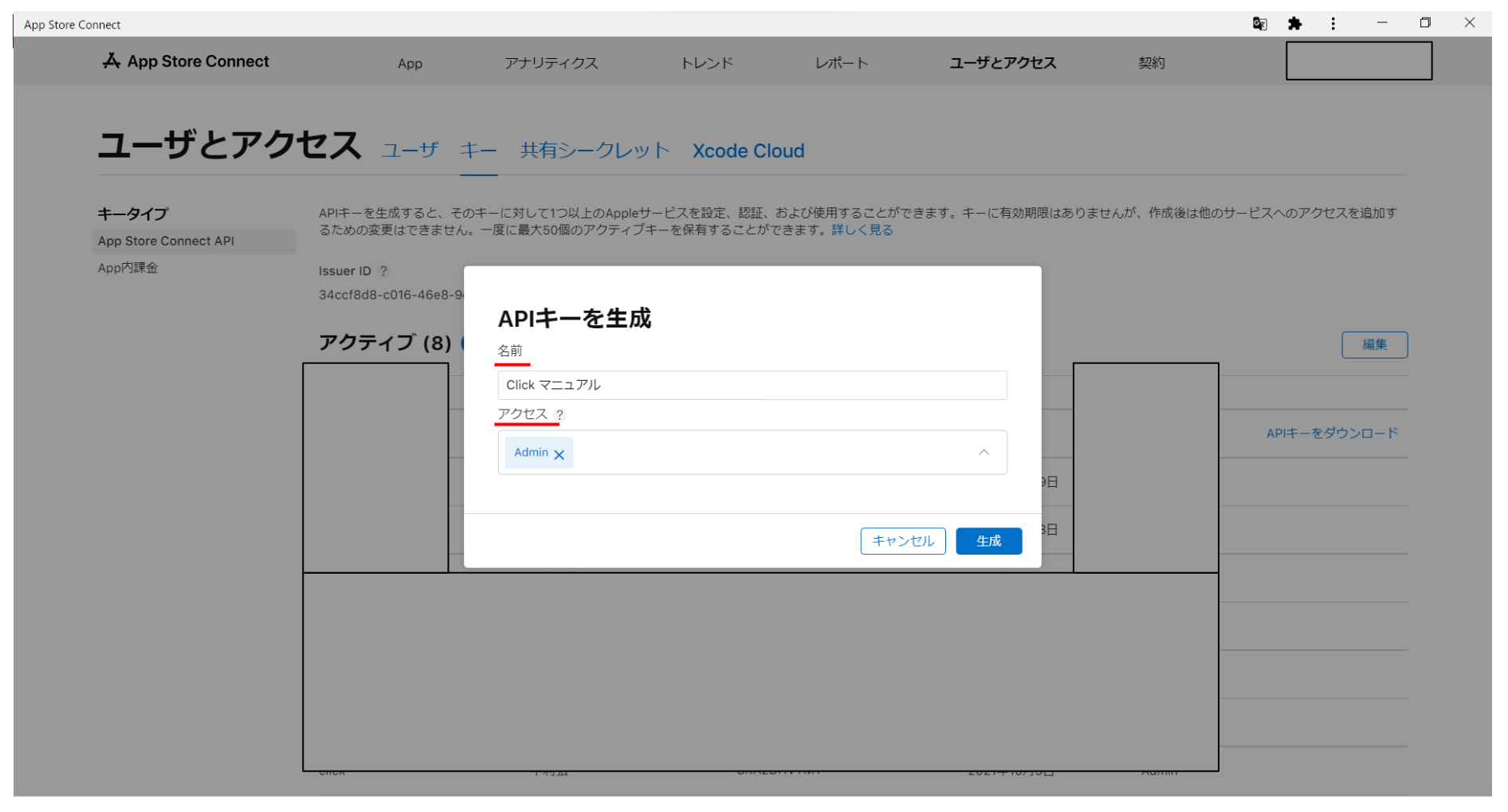Open the トレンド menu item
Image resolution: width=1508 pixels, height=812 pixels.
pos(706,63)
